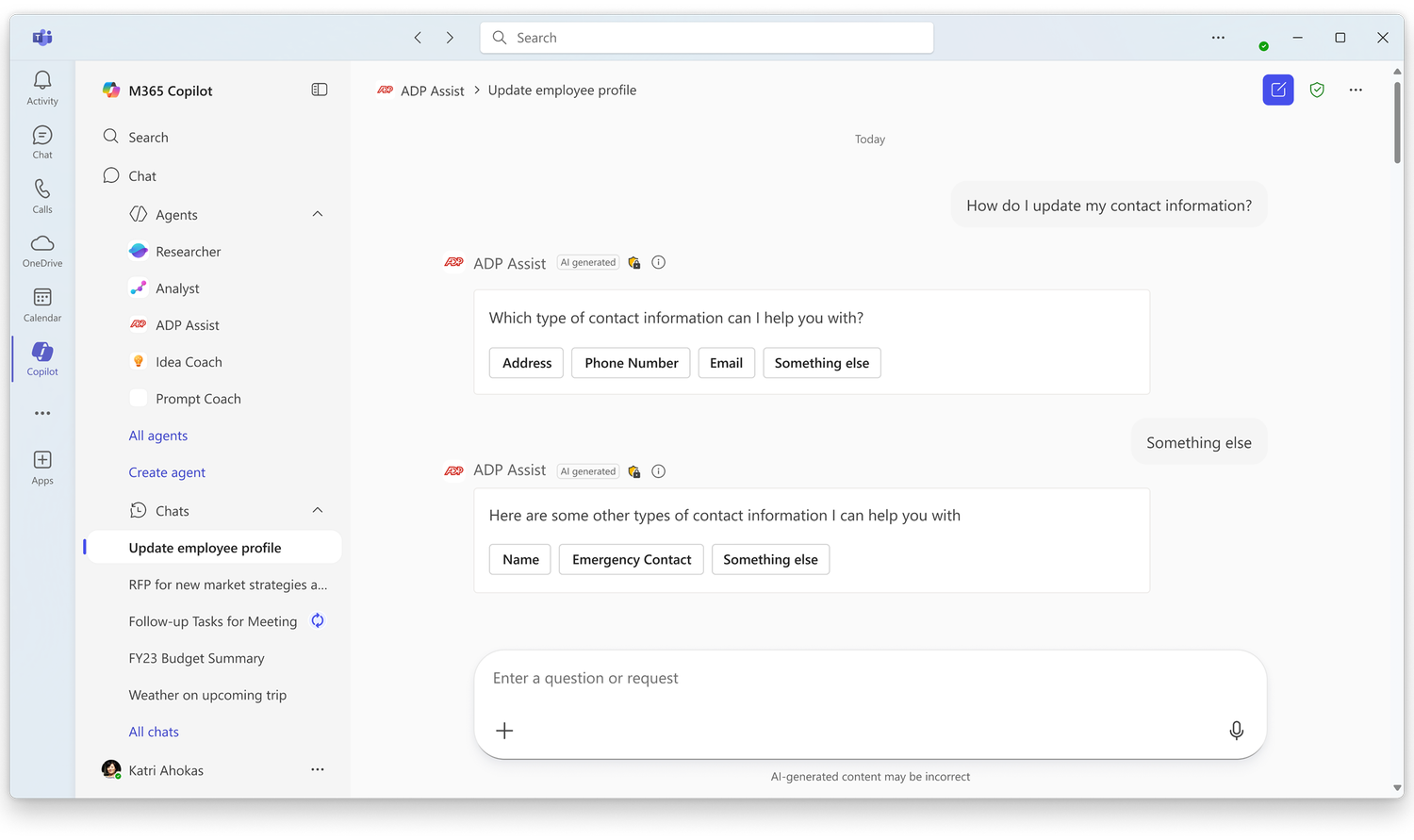The image size is (1414, 840).
Task: Open the Activity bell in the sidebar
Action: 42,88
